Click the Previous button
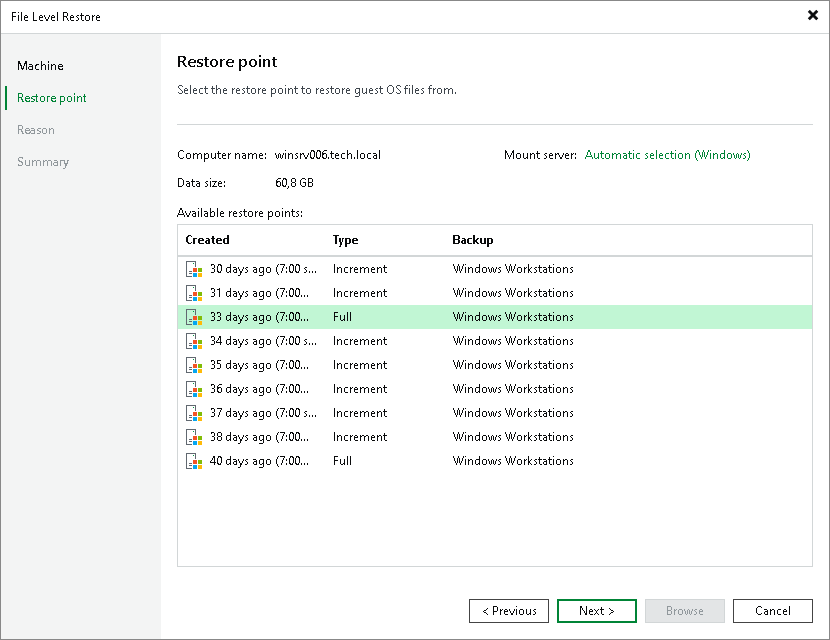The width and height of the screenshot is (830, 640). (509, 611)
